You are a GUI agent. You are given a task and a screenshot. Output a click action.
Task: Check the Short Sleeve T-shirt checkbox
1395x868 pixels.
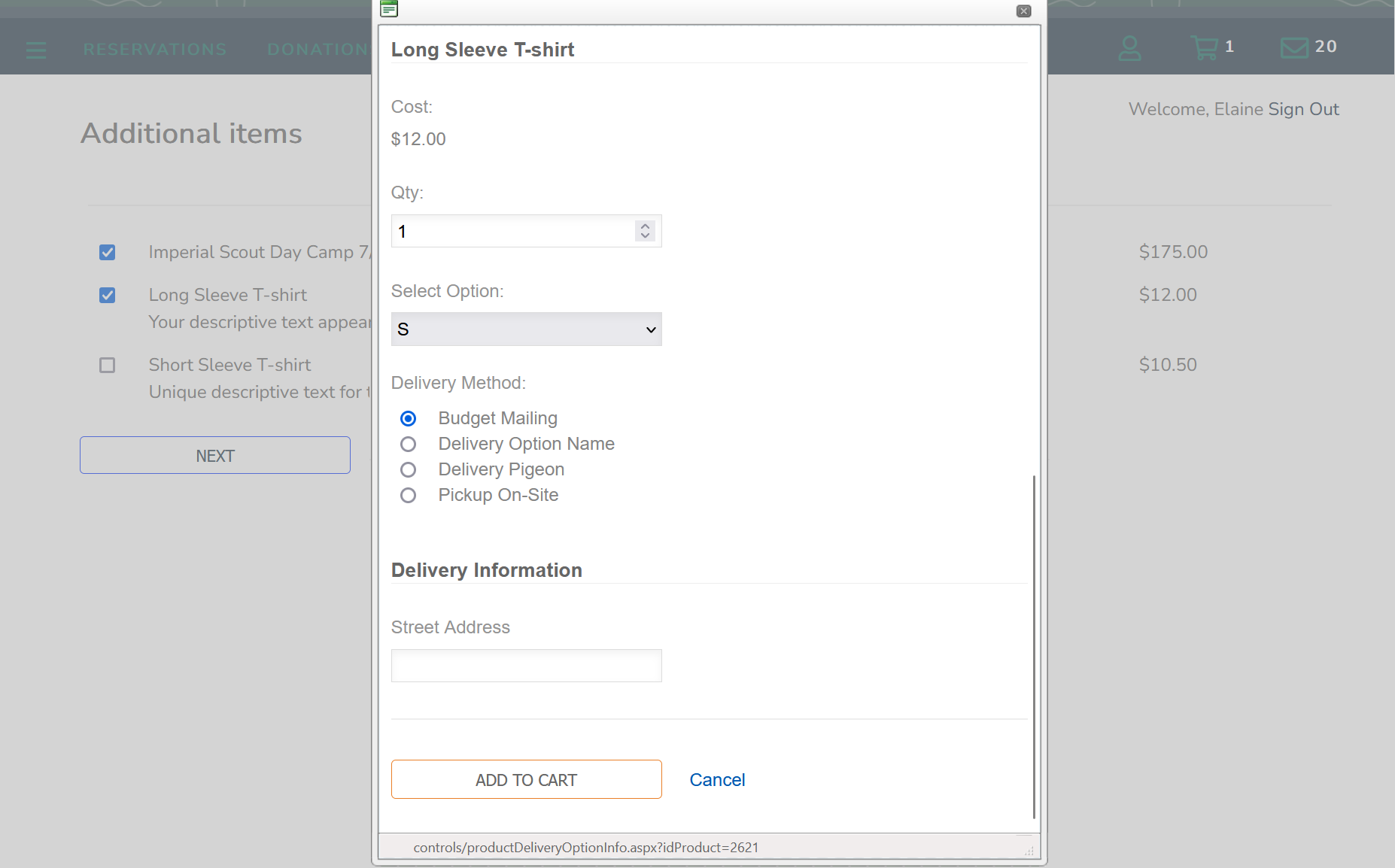pos(108,365)
